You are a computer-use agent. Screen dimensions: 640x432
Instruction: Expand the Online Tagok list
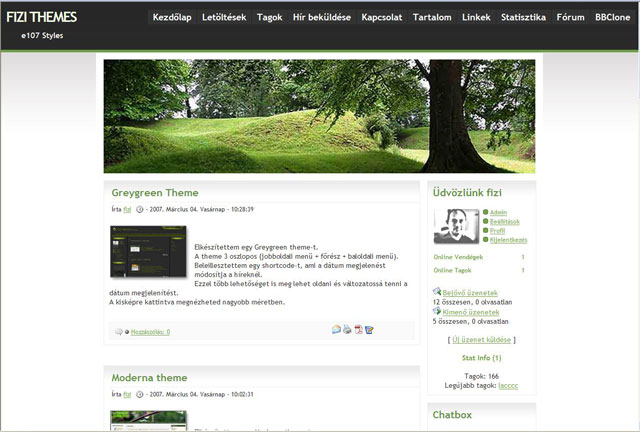(x=453, y=270)
